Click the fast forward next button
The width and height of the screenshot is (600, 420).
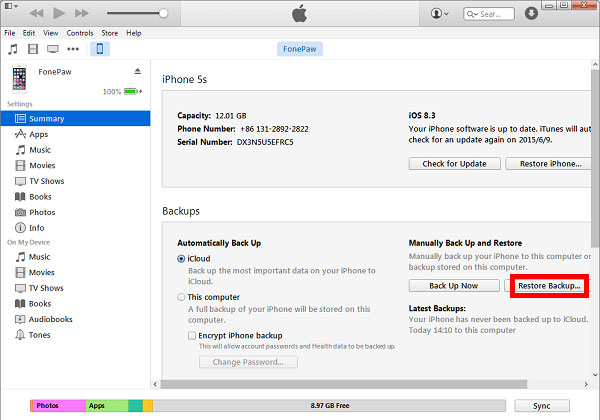pos(82,13)
